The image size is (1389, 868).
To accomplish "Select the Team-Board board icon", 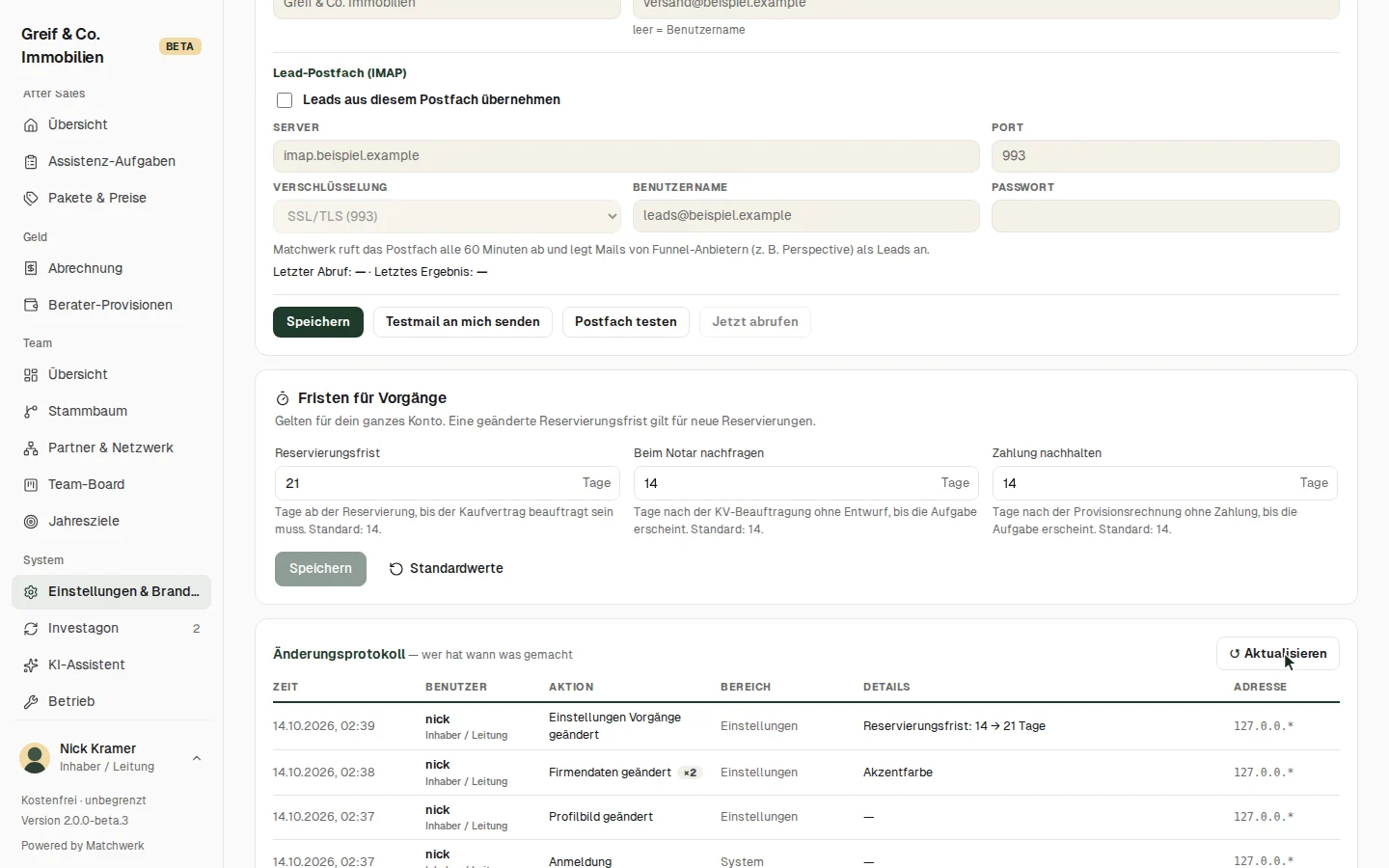I will (31, 485).
